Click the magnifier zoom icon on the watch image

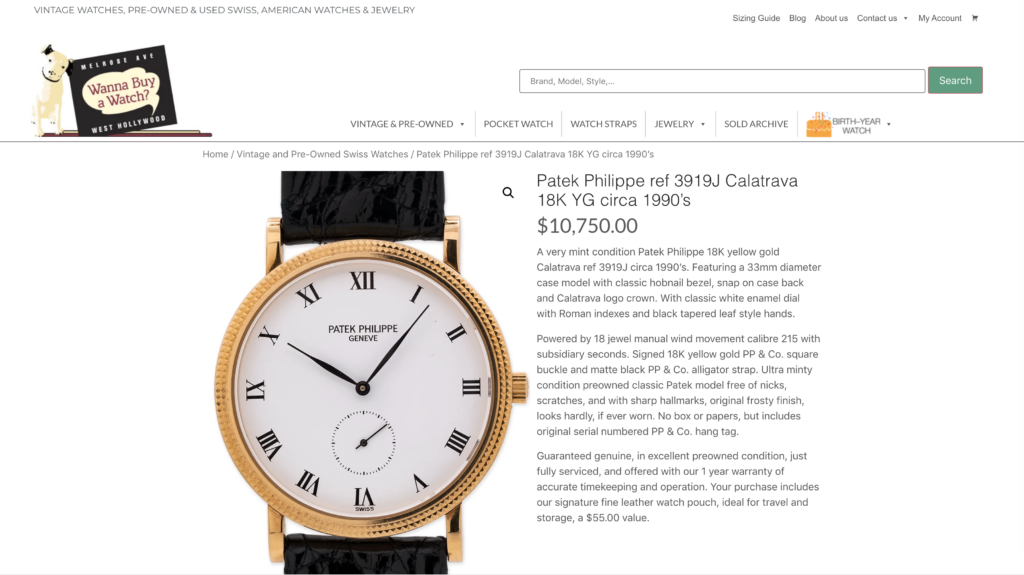click(x=508, y=193)
